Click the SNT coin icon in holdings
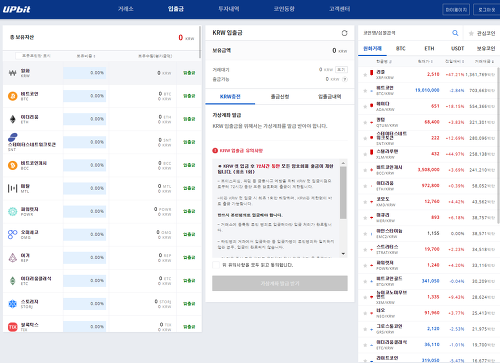This screenshot has width=500, height=363. click(x=13, y=137)
